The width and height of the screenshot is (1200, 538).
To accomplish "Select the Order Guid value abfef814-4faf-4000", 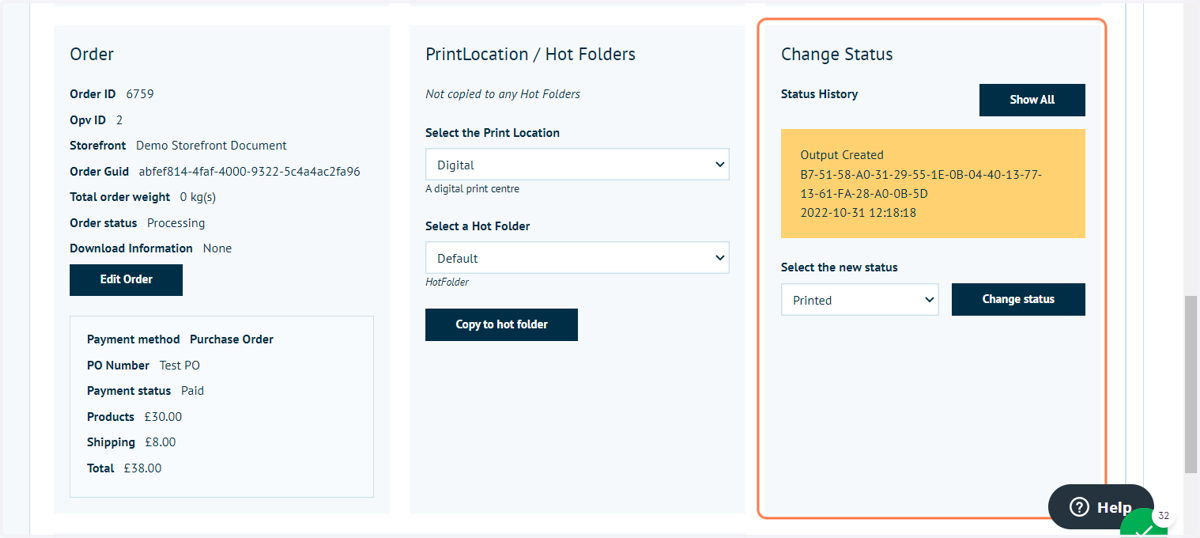I will [249, 171].
